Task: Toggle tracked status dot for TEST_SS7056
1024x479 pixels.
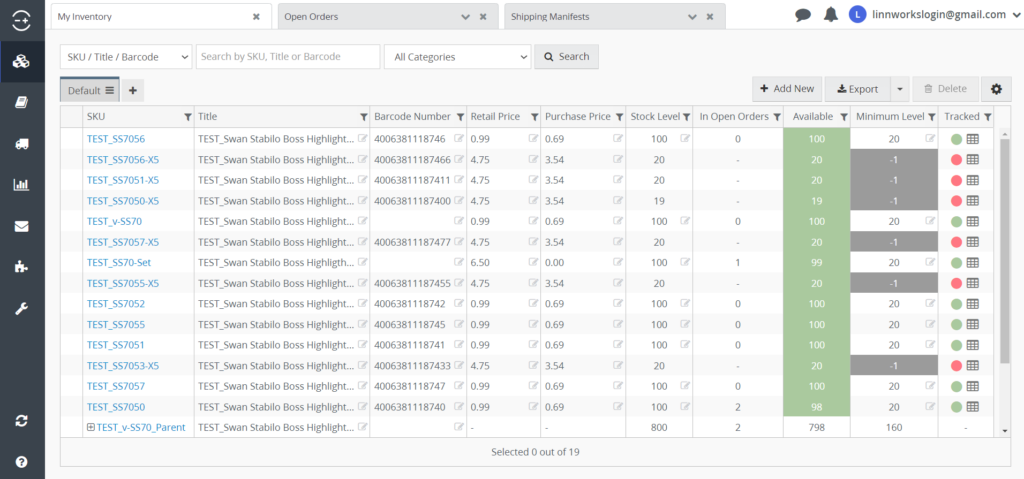Action: pyautogui.click(x=957, y=139)
